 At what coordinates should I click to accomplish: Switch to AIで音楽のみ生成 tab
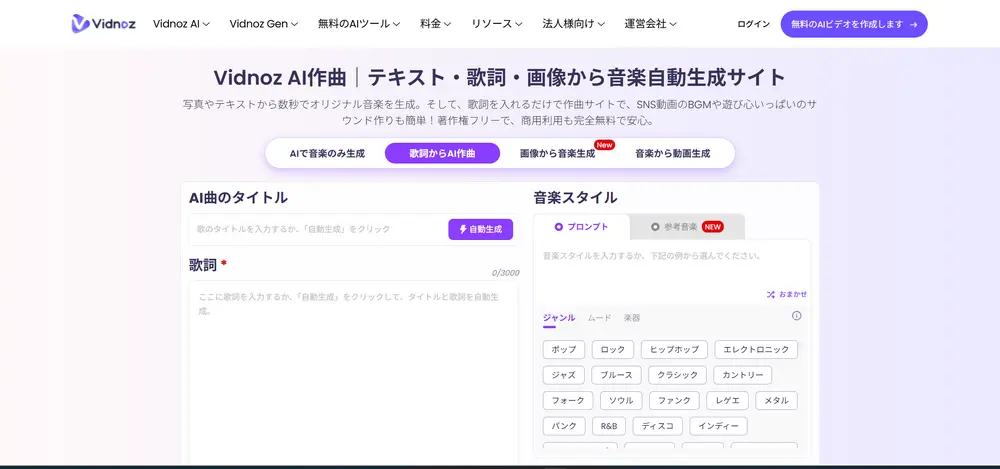(x=327, y=153)
